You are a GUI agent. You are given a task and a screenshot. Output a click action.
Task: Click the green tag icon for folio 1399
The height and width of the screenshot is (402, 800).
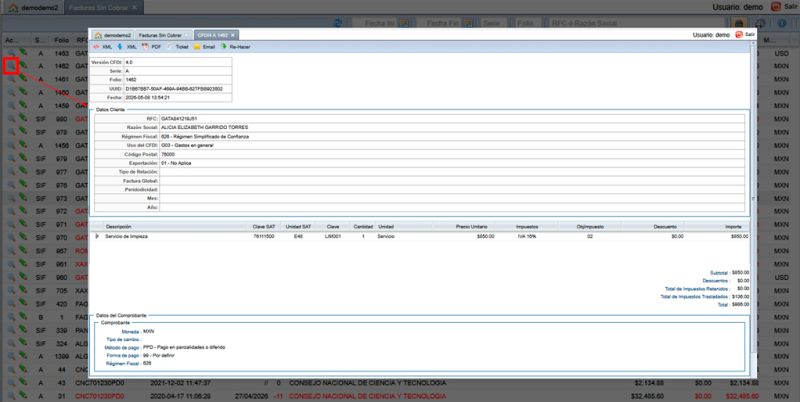coord(23,356)
